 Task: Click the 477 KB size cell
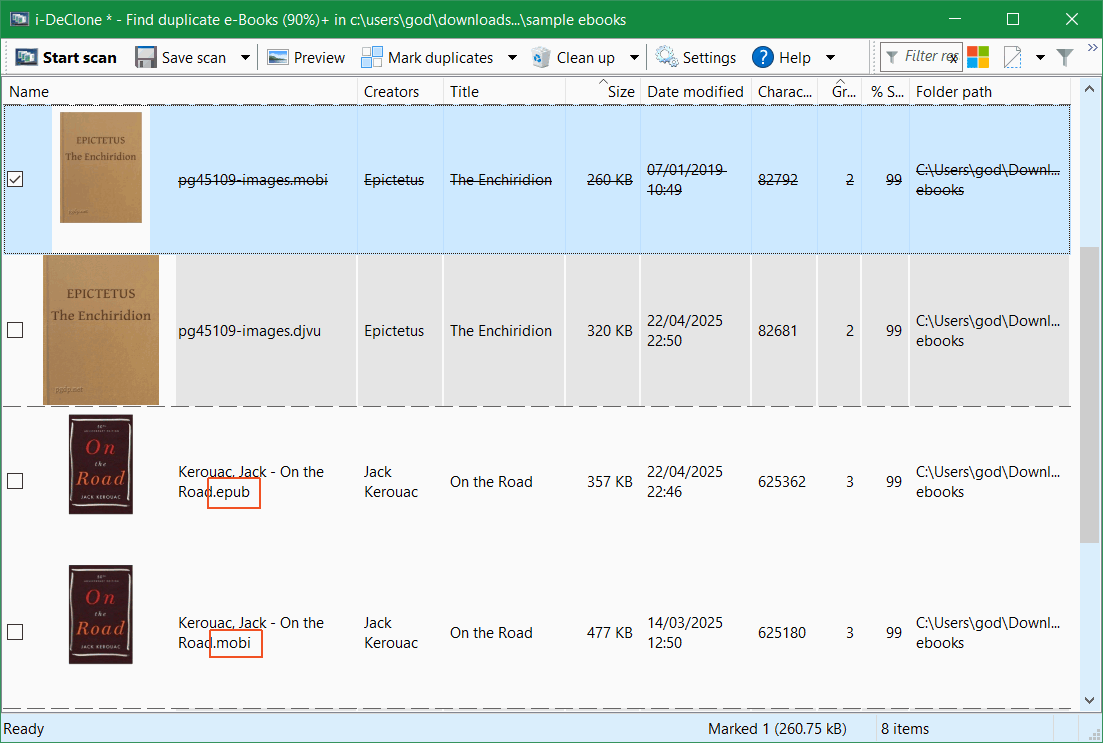[x=609, y=633]
